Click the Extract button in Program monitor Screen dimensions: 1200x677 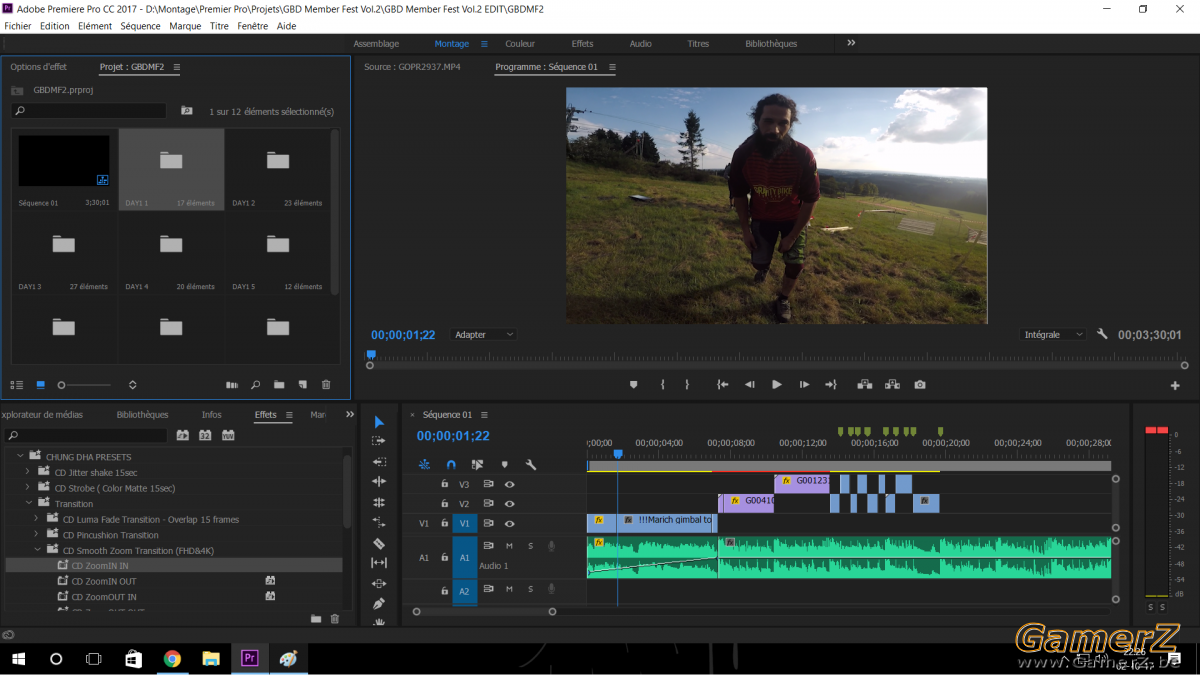[892, 385]
